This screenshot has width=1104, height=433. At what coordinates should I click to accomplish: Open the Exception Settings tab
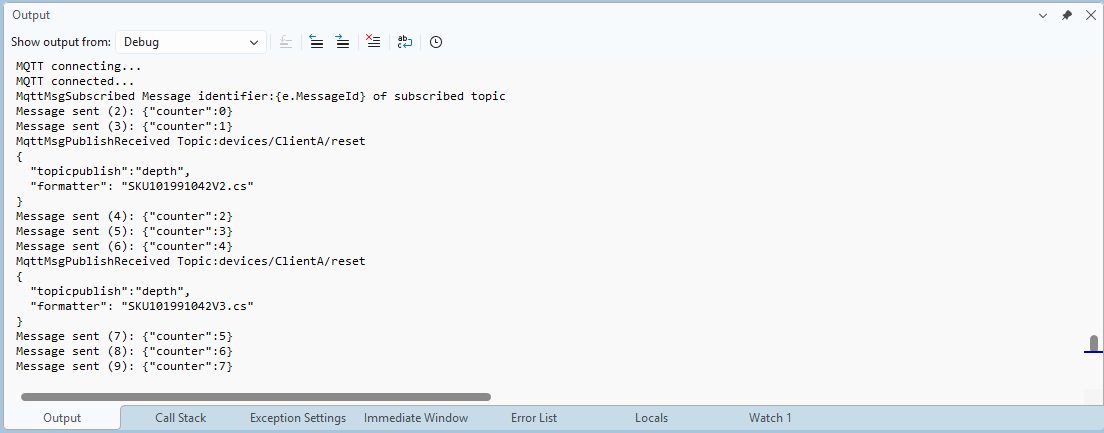click(297, 418)
